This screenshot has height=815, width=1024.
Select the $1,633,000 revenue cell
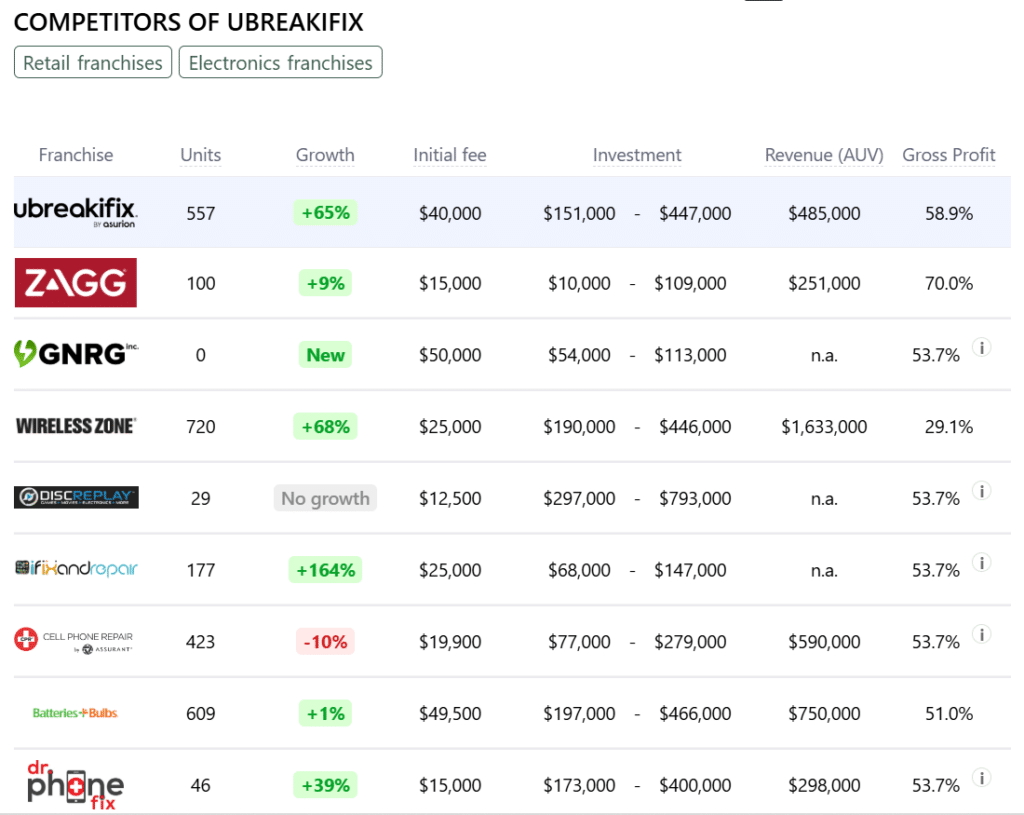(x=824, y=426)
